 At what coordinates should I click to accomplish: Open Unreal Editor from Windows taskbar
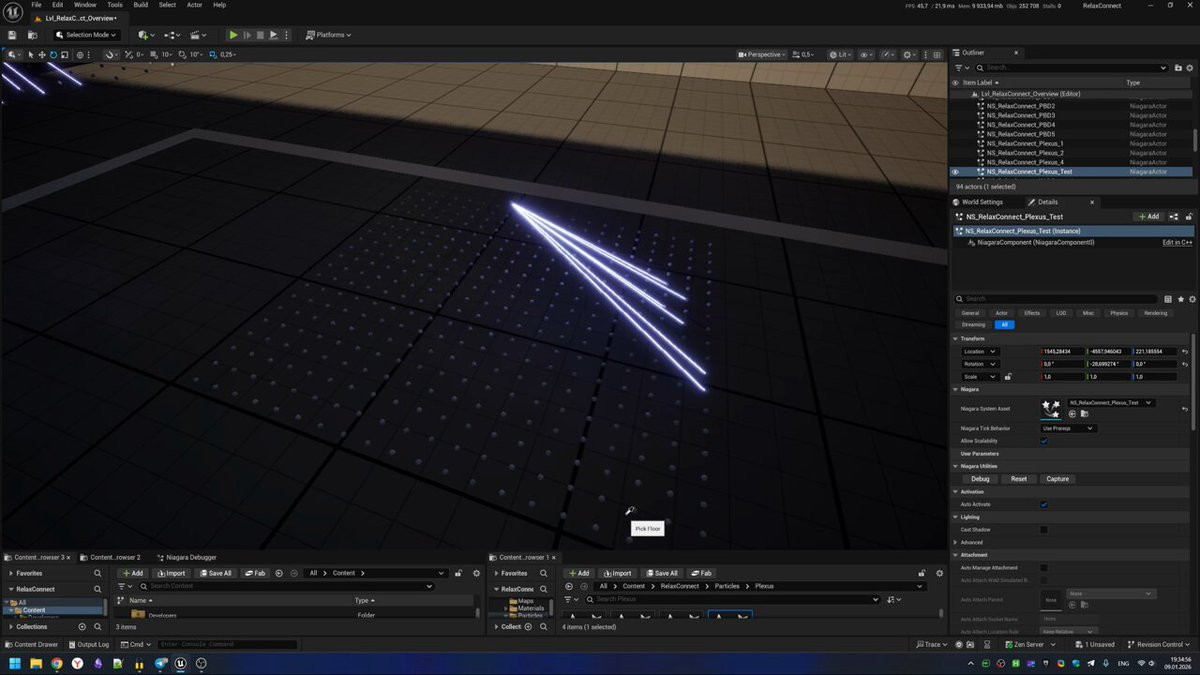[x=180, y=663]
